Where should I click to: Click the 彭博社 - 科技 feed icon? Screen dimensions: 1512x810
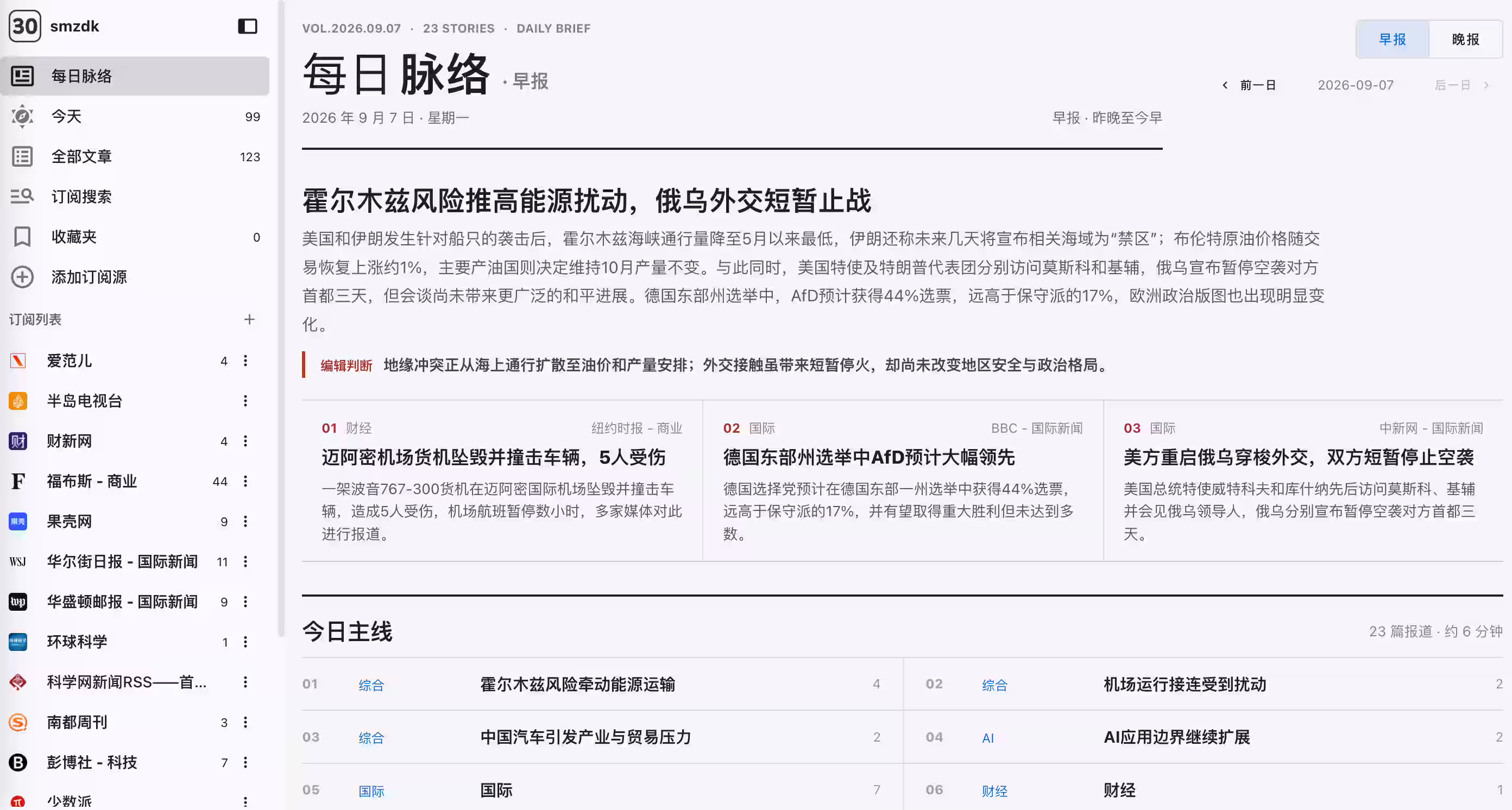(18, 762)
